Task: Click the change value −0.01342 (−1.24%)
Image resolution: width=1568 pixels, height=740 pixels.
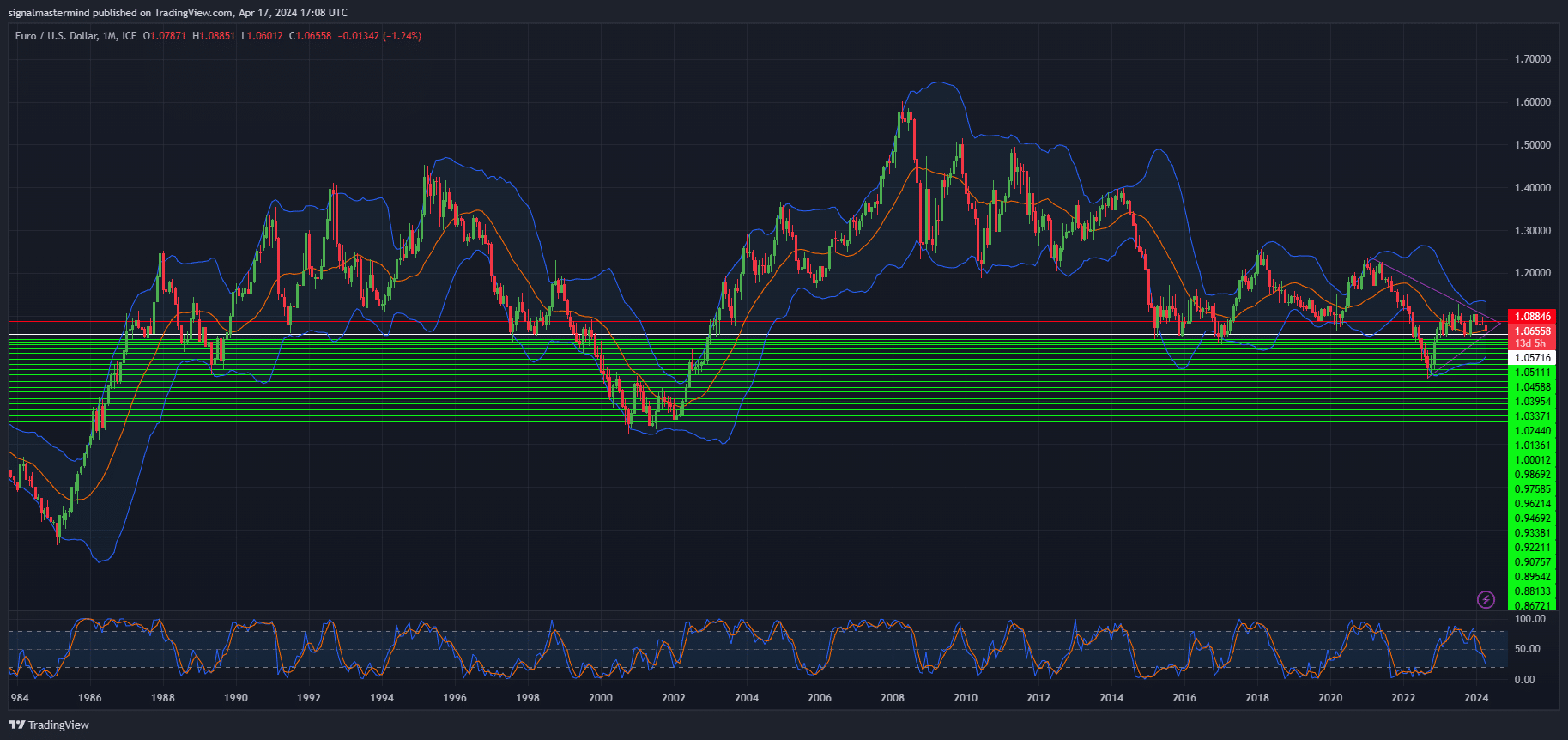Action: (x=379, y=36)
